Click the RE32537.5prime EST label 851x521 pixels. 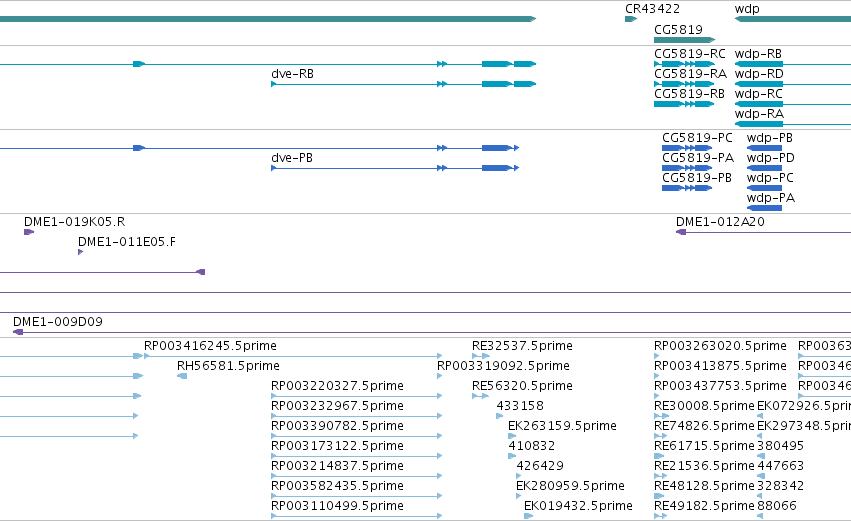pos(523,346)
